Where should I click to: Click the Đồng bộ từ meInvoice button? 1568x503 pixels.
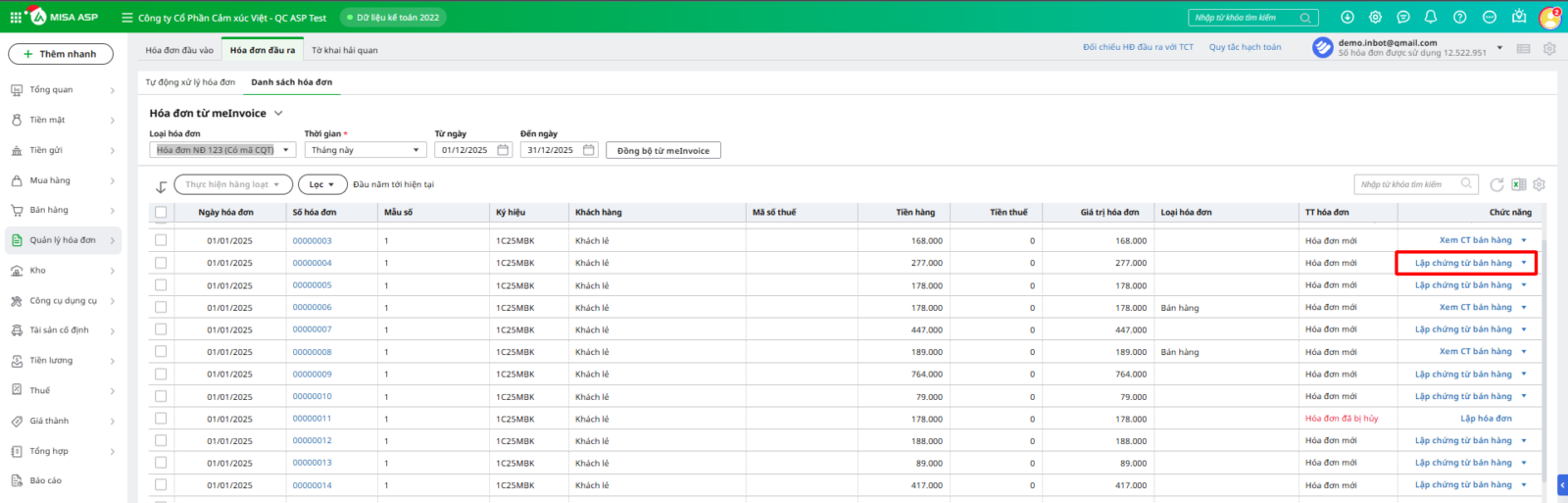(x=662, y=150)
